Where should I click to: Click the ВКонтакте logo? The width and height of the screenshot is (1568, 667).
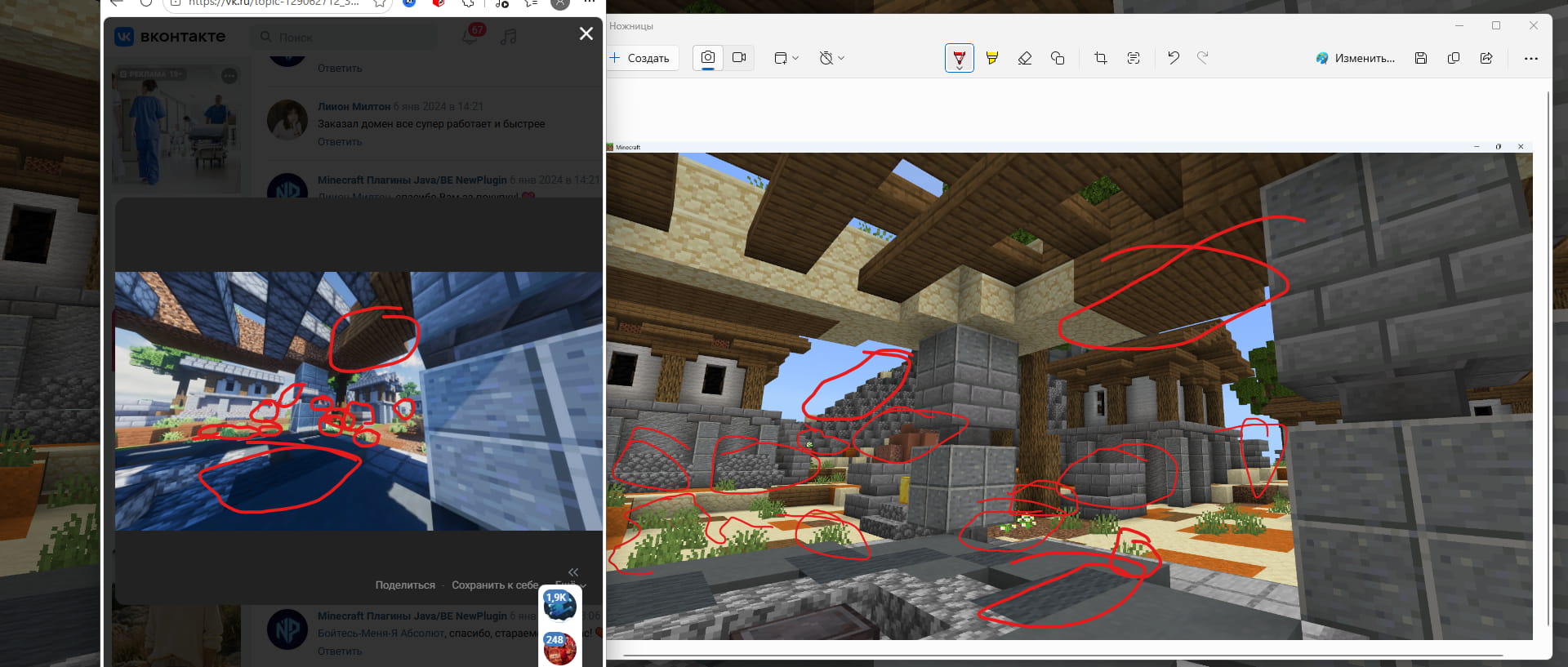tap(170, 37)
